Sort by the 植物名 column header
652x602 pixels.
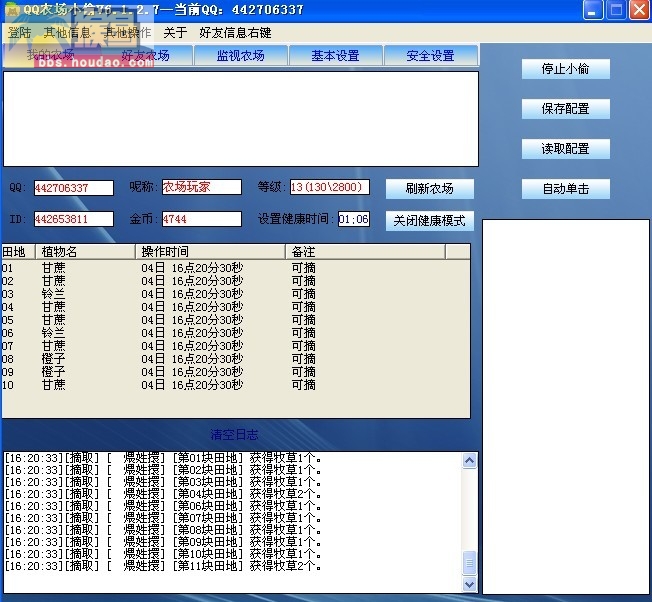coord(85,252)
